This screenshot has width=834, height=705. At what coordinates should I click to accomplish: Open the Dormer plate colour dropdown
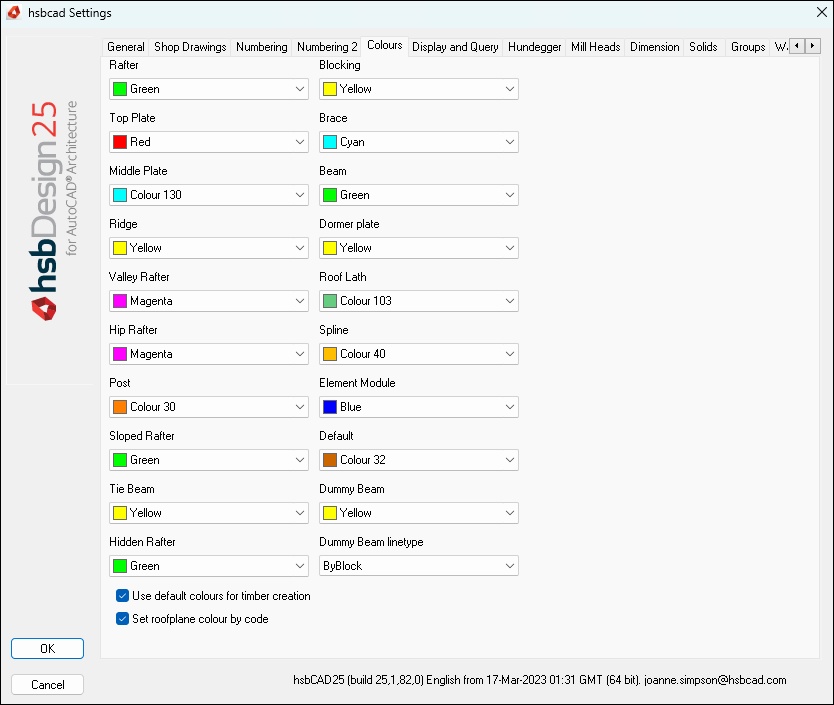pyautogui.click(x=419, y=248)
